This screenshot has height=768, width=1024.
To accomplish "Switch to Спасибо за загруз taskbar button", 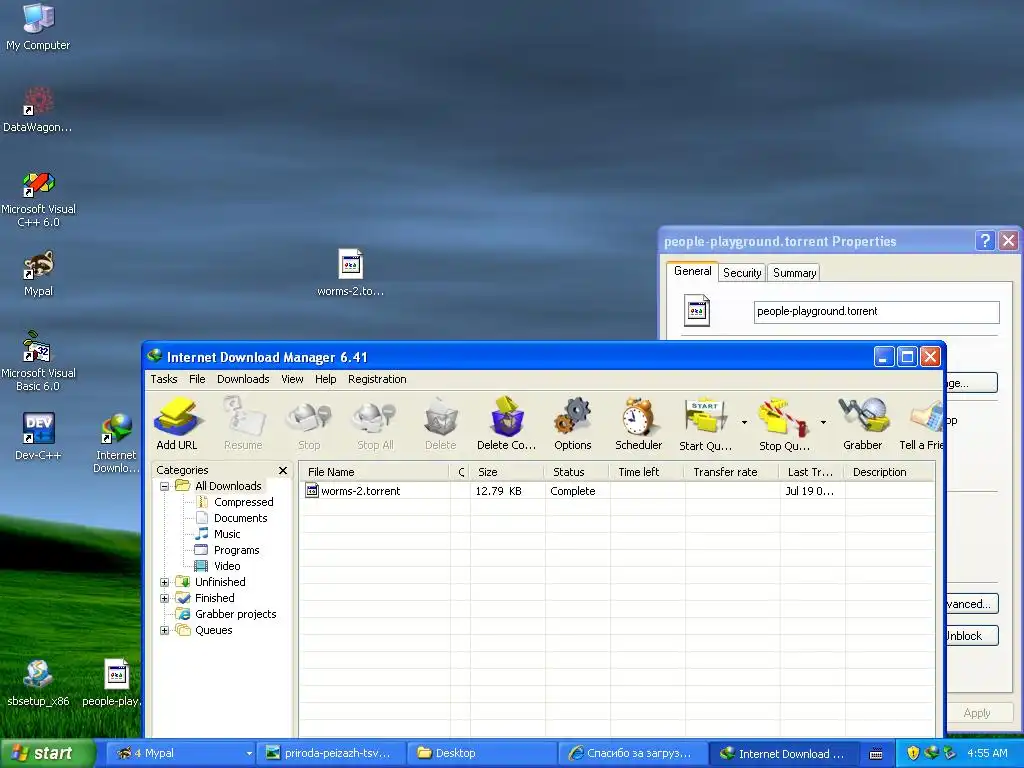I will (633, 753).
